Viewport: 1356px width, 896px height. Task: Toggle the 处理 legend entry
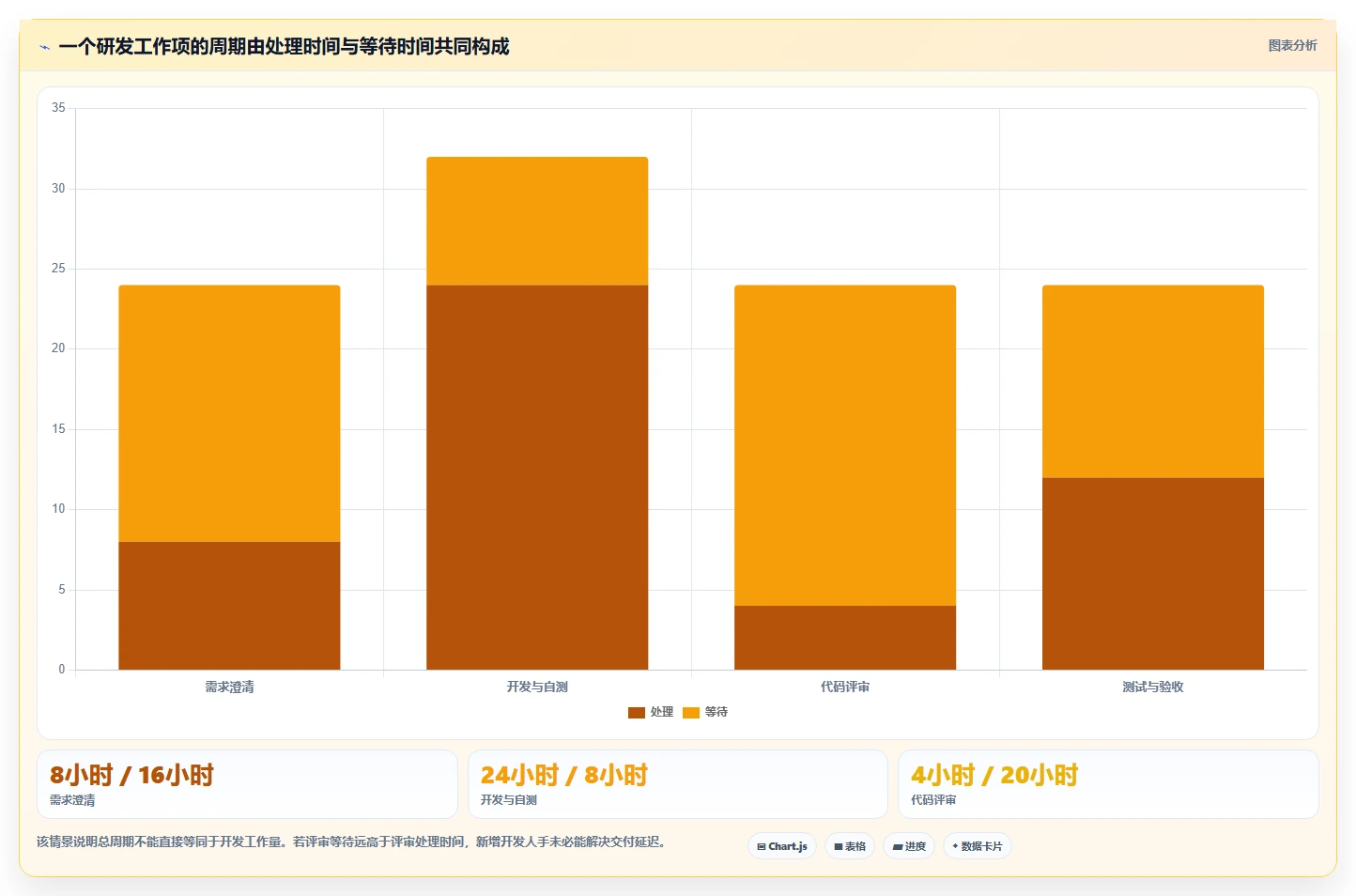[x=651, y=712]
